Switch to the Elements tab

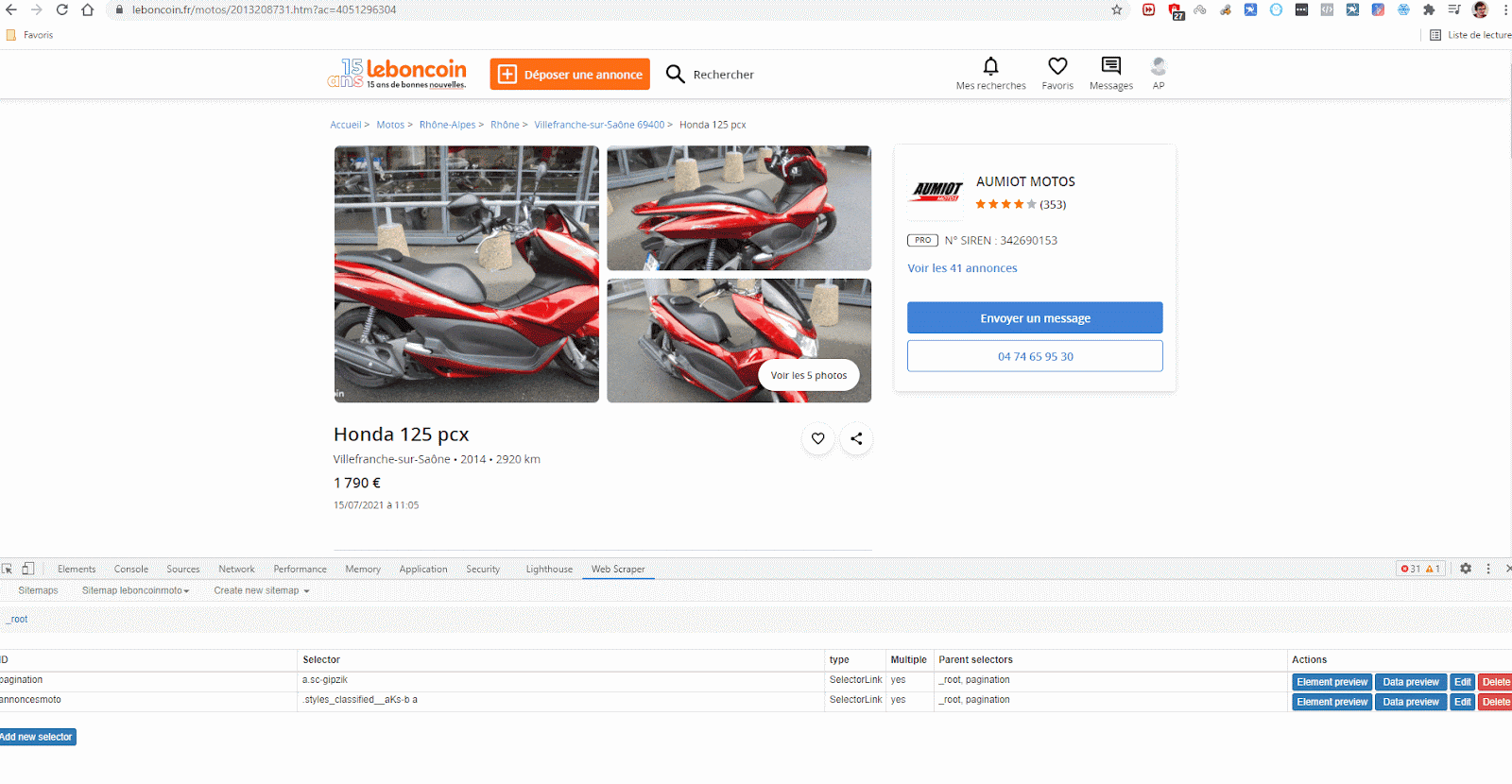(77, 569)
